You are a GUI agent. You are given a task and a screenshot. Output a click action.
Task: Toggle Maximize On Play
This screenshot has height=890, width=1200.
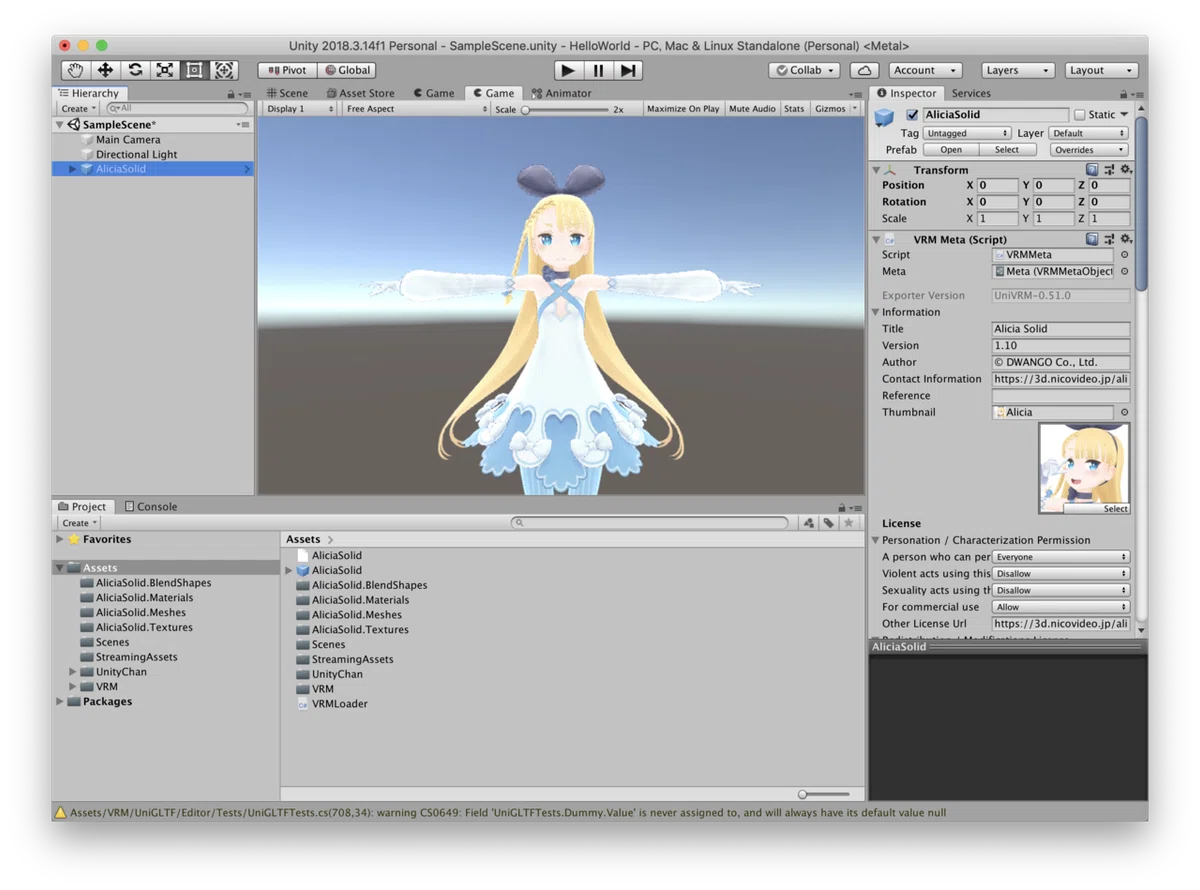click(683, 109)
